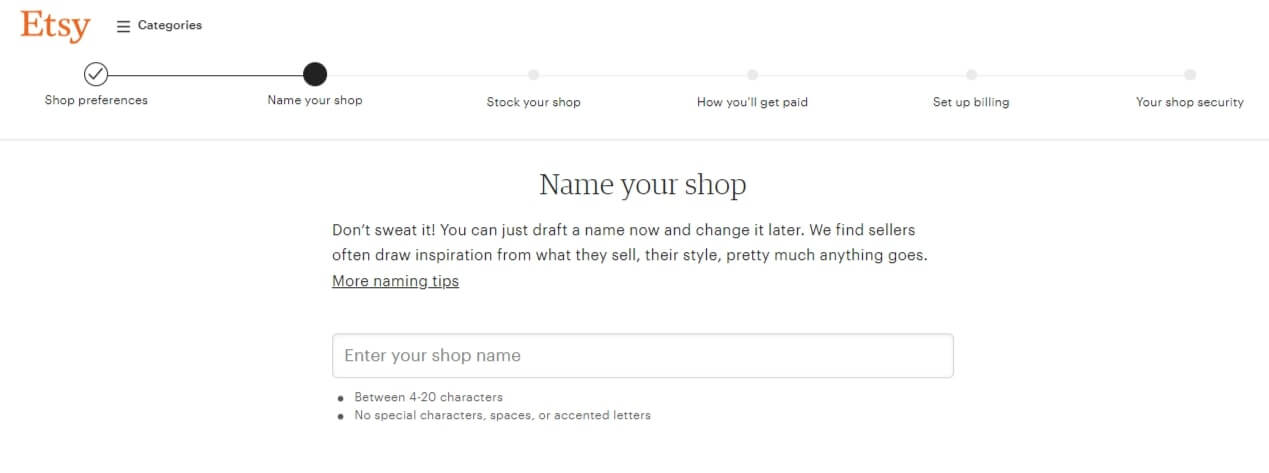1269x473 pixels.
Task: Open the Your shop security step label
Action: tap(1190, 102)
